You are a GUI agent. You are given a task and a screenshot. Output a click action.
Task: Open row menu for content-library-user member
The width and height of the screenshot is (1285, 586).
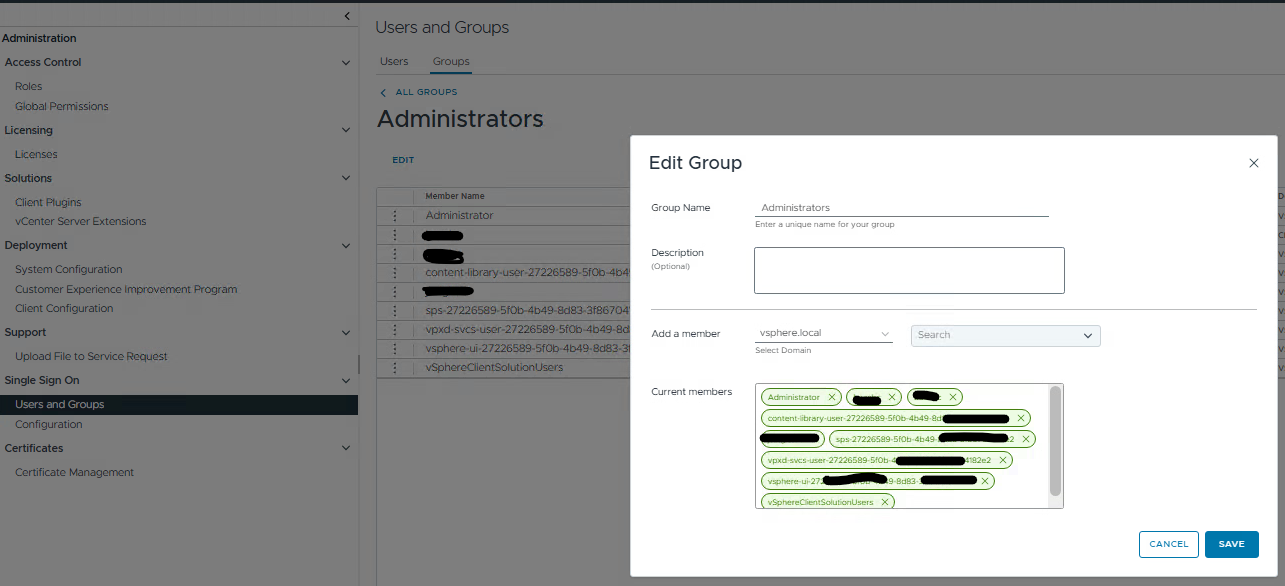(395, 272)
